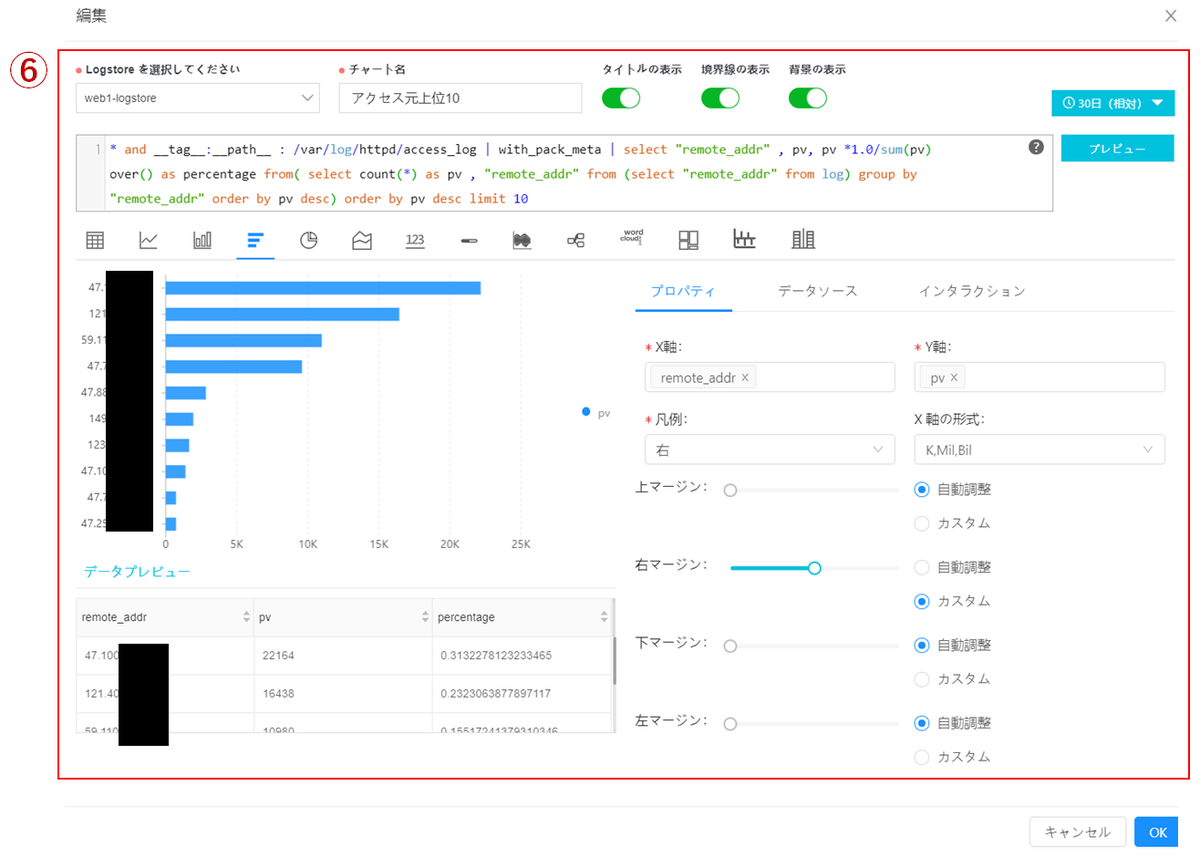The height and width of the screenshot is (858, 1200).
Task: Select the line chart type icon
Action: click(148, 240)
